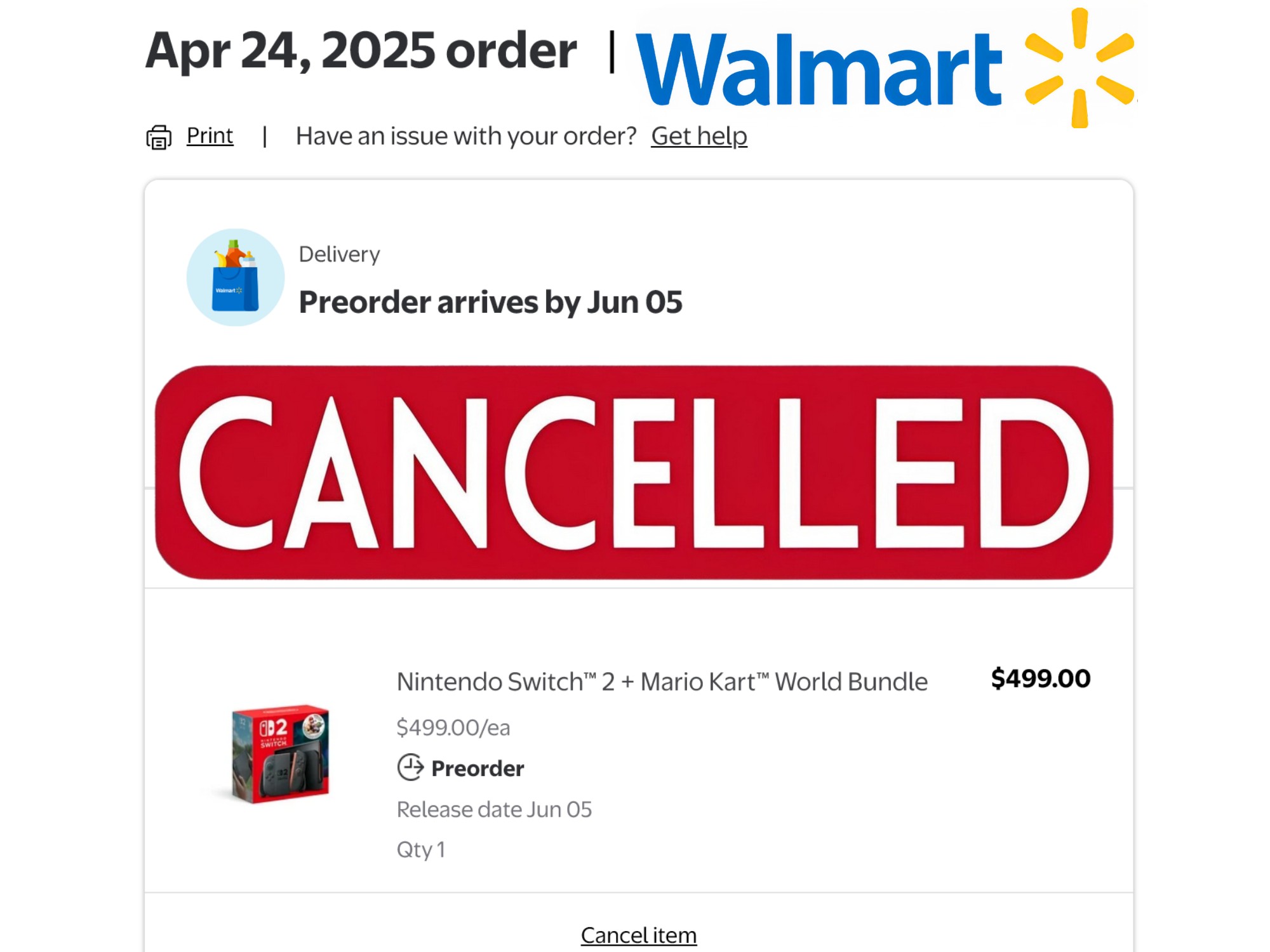Click the 'Qty 1' quantity text
Viewport: 1270px width, 952px height.
pyautogui.click(x=420, y=849)
